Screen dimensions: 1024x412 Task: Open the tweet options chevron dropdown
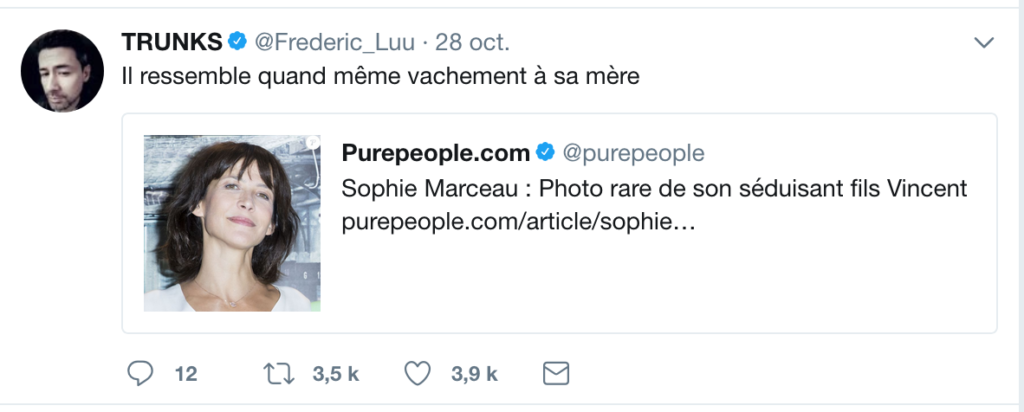pos(984,43)
